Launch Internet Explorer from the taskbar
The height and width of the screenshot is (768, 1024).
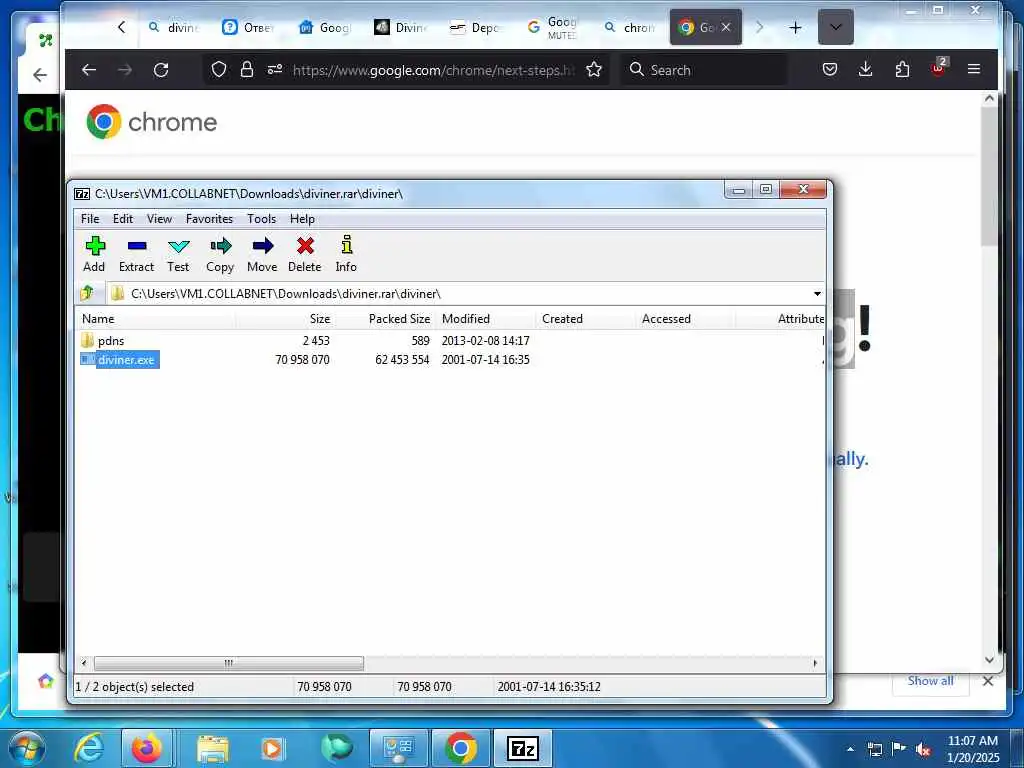point(89,748)
